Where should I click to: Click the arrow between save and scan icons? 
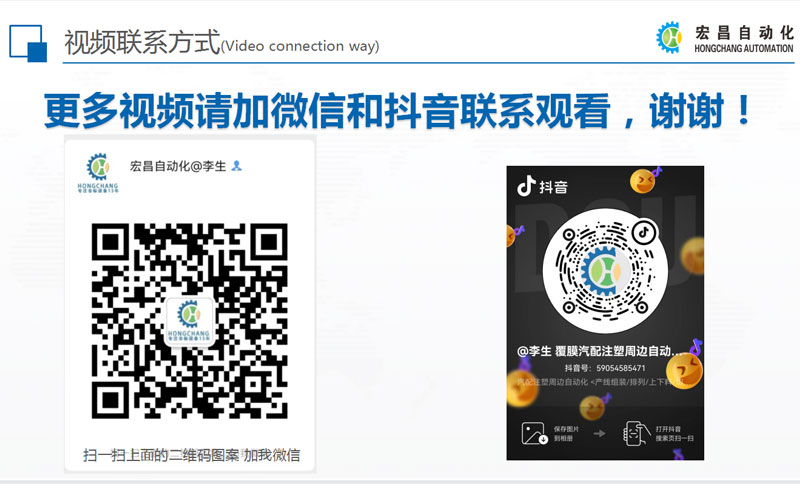(x=600, y=434)
